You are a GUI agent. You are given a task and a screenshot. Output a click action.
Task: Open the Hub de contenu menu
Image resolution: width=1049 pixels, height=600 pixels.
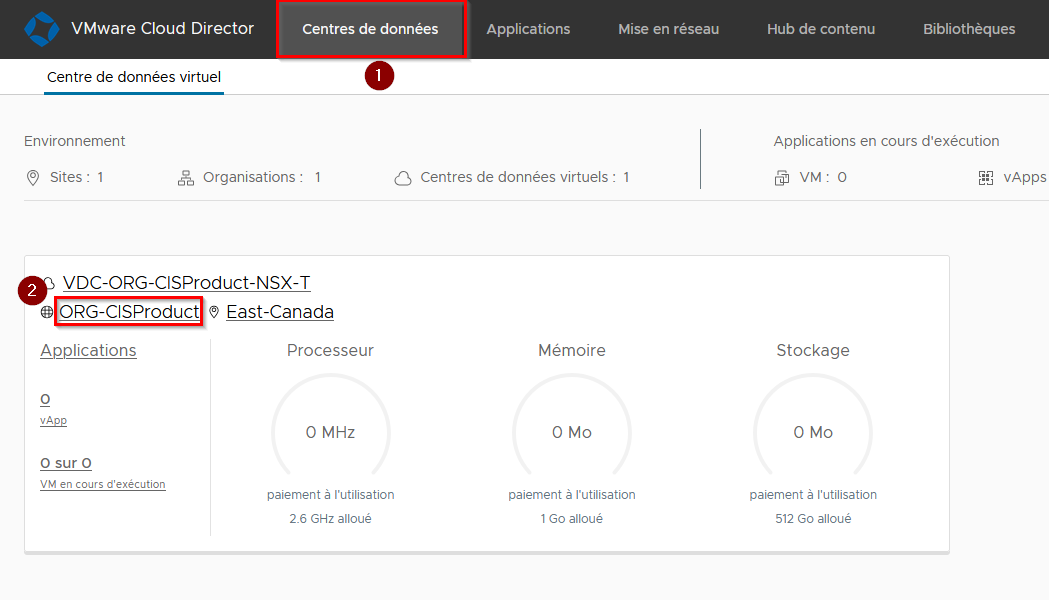tap(821, 29)
